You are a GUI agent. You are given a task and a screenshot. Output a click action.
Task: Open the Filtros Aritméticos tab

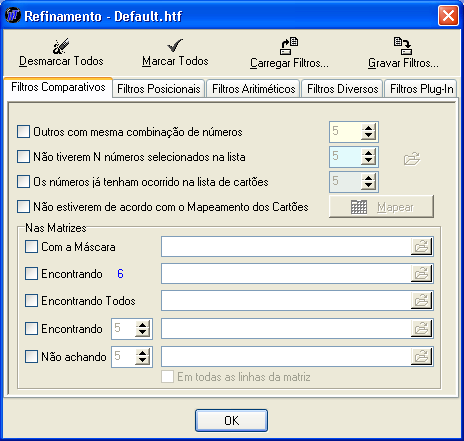click(254, 89)
